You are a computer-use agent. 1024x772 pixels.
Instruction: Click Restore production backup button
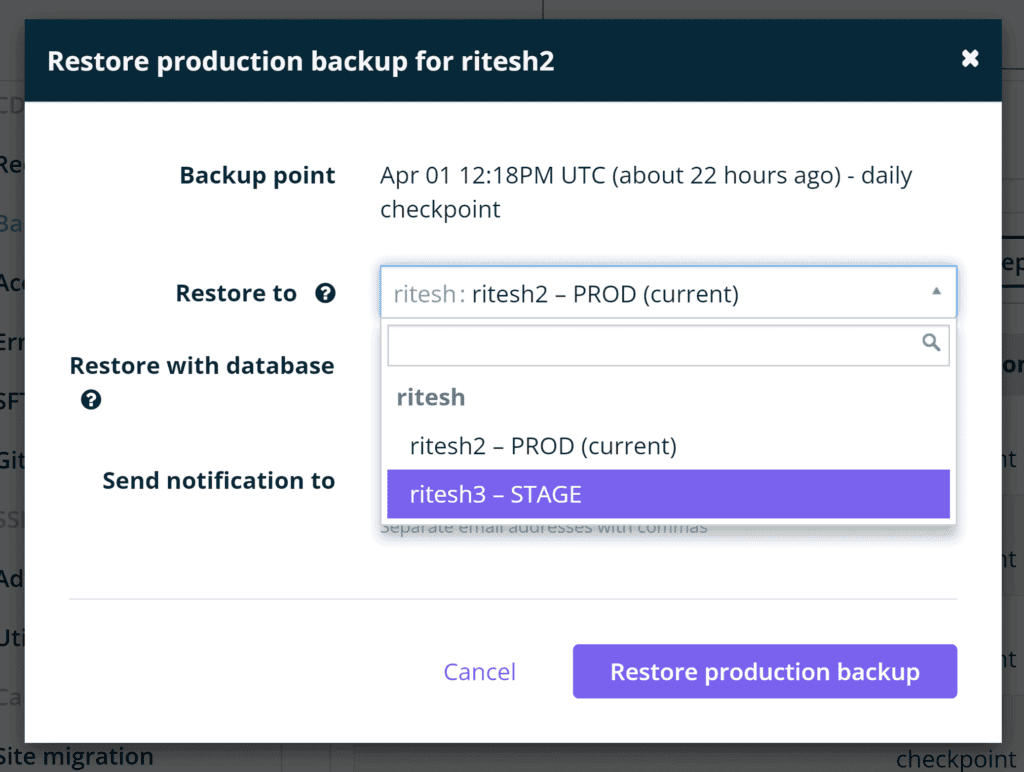coord(765,671)
